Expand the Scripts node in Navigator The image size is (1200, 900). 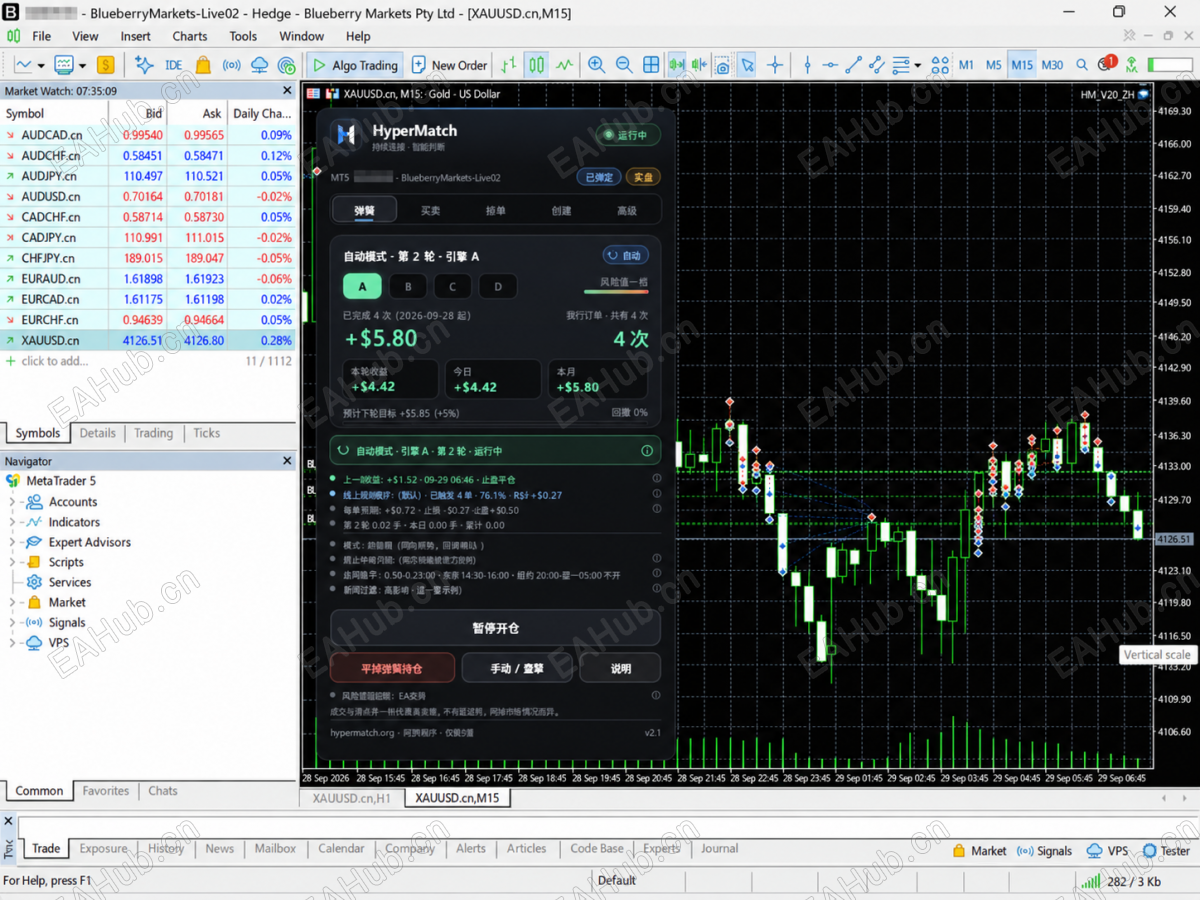(13, 562)
